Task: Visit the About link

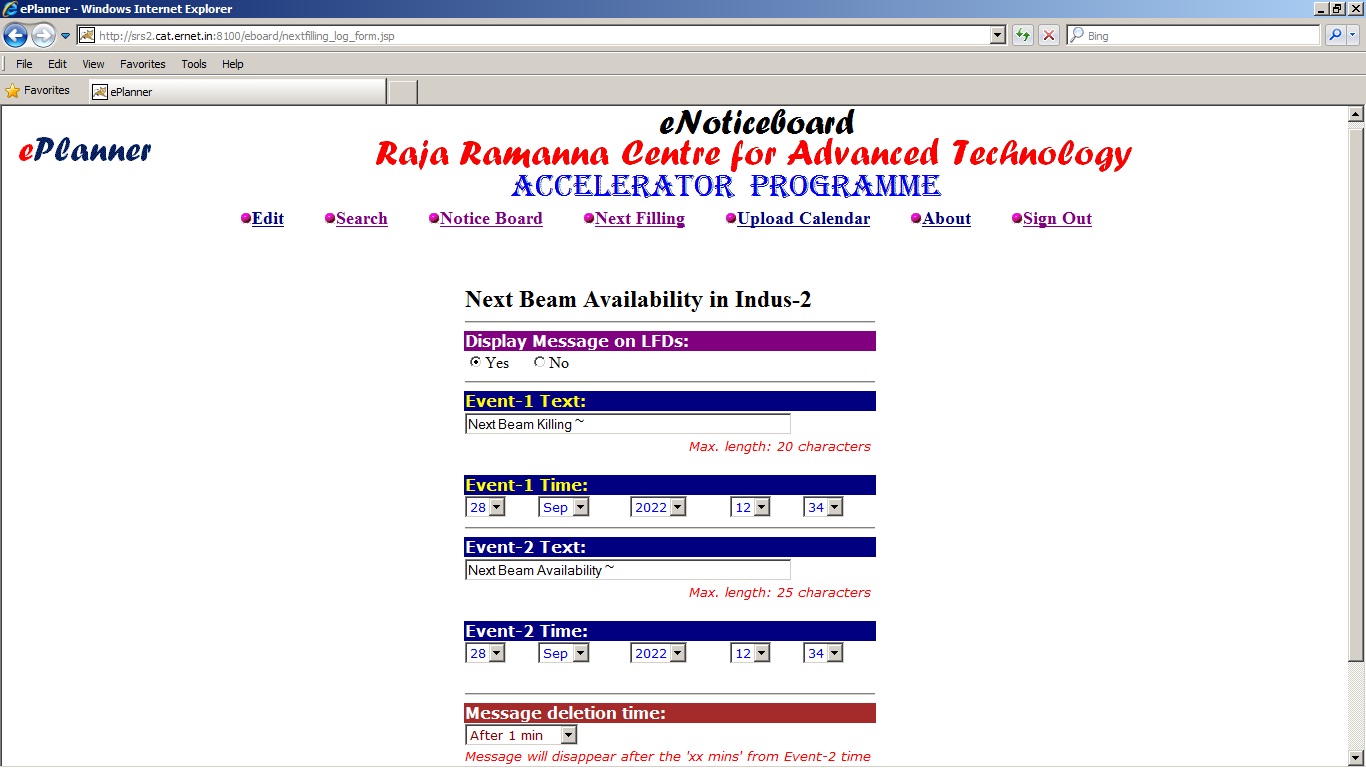Action: pyautogui.click(x=947, y=219)
